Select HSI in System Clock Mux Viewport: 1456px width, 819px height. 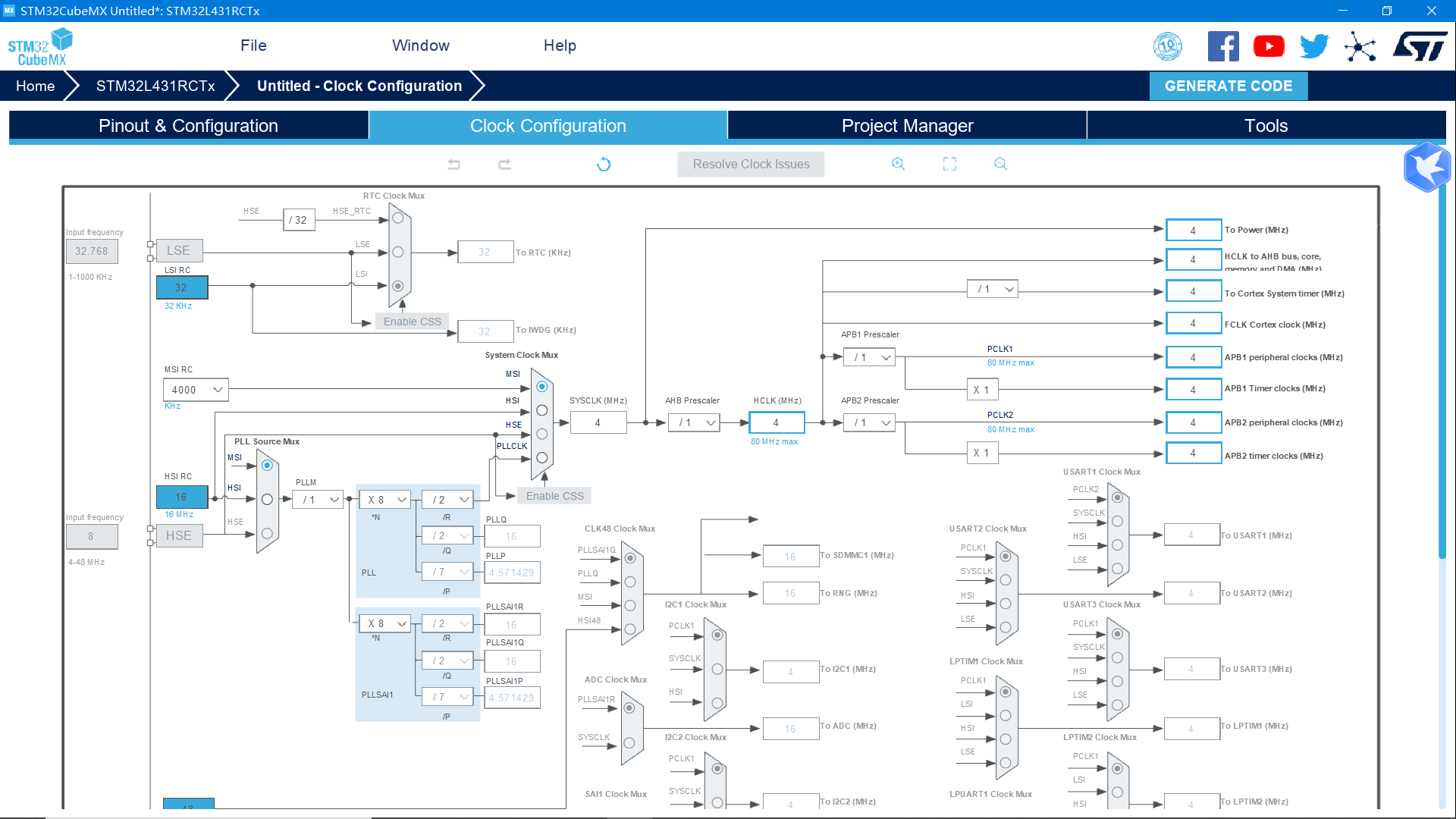click(541, 410)
